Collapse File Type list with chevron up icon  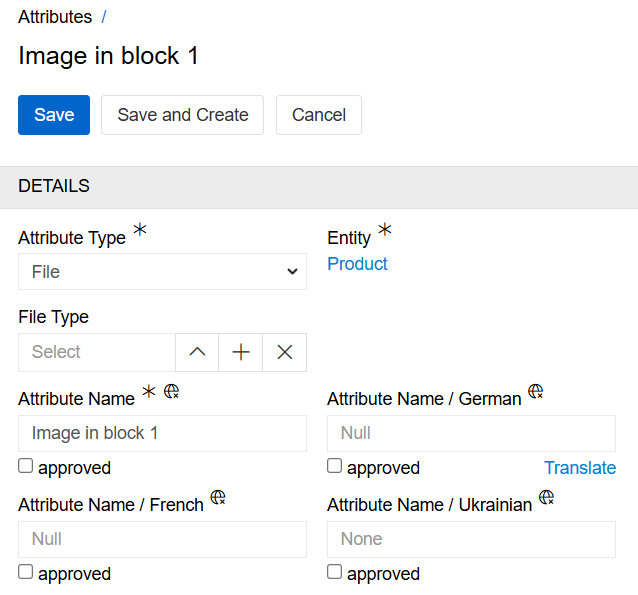click(x=197, y=352)
